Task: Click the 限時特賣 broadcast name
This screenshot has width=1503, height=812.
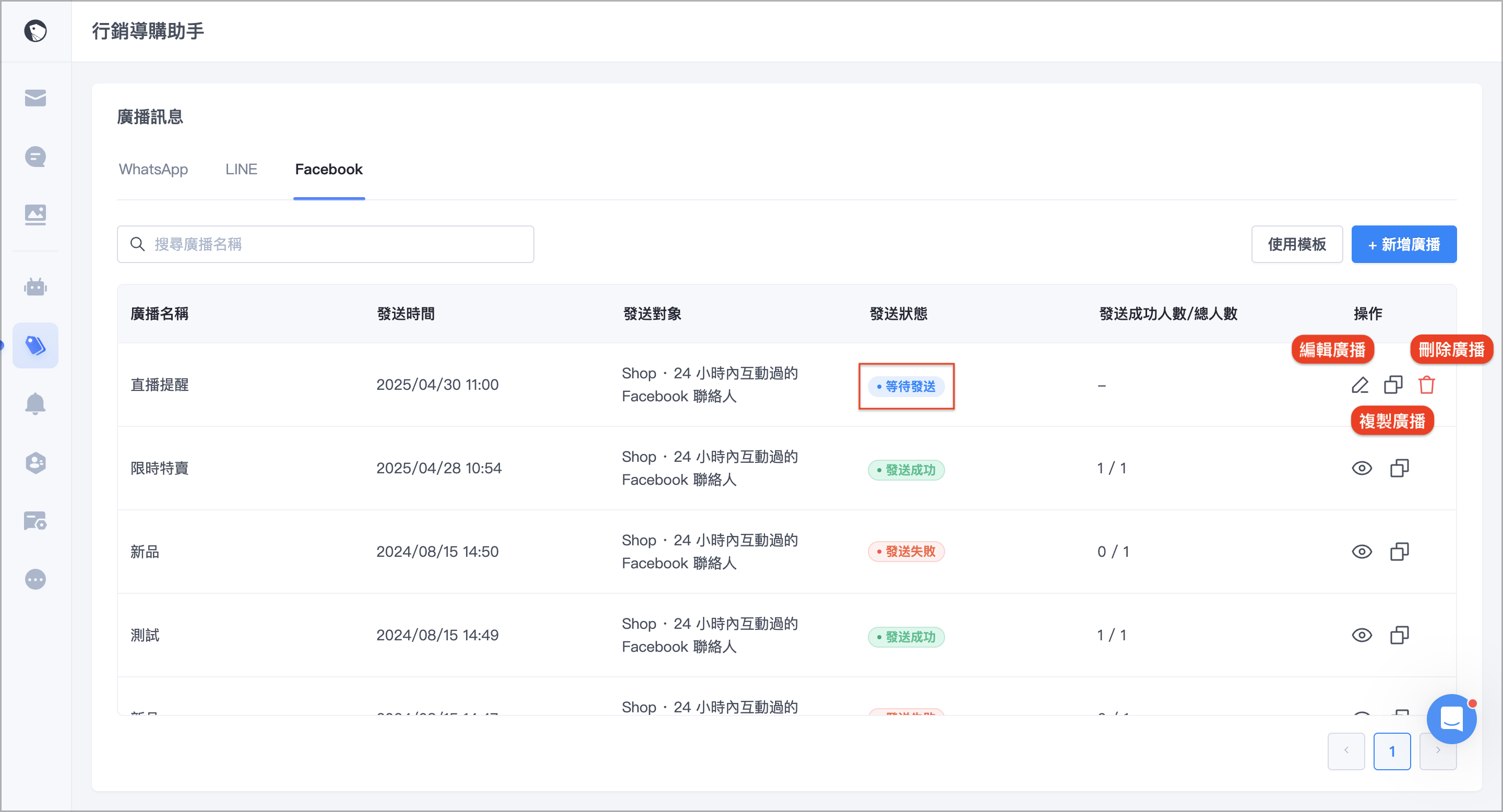Action: tap(159, 469)
